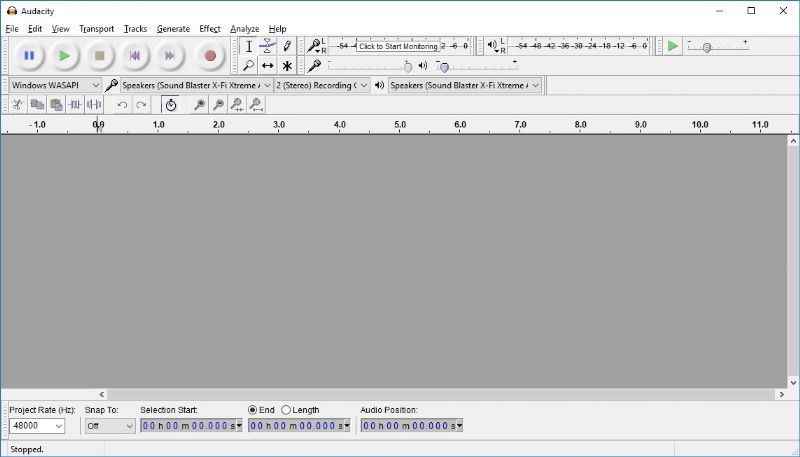Select the Envelope tool

tap(267, 46)
